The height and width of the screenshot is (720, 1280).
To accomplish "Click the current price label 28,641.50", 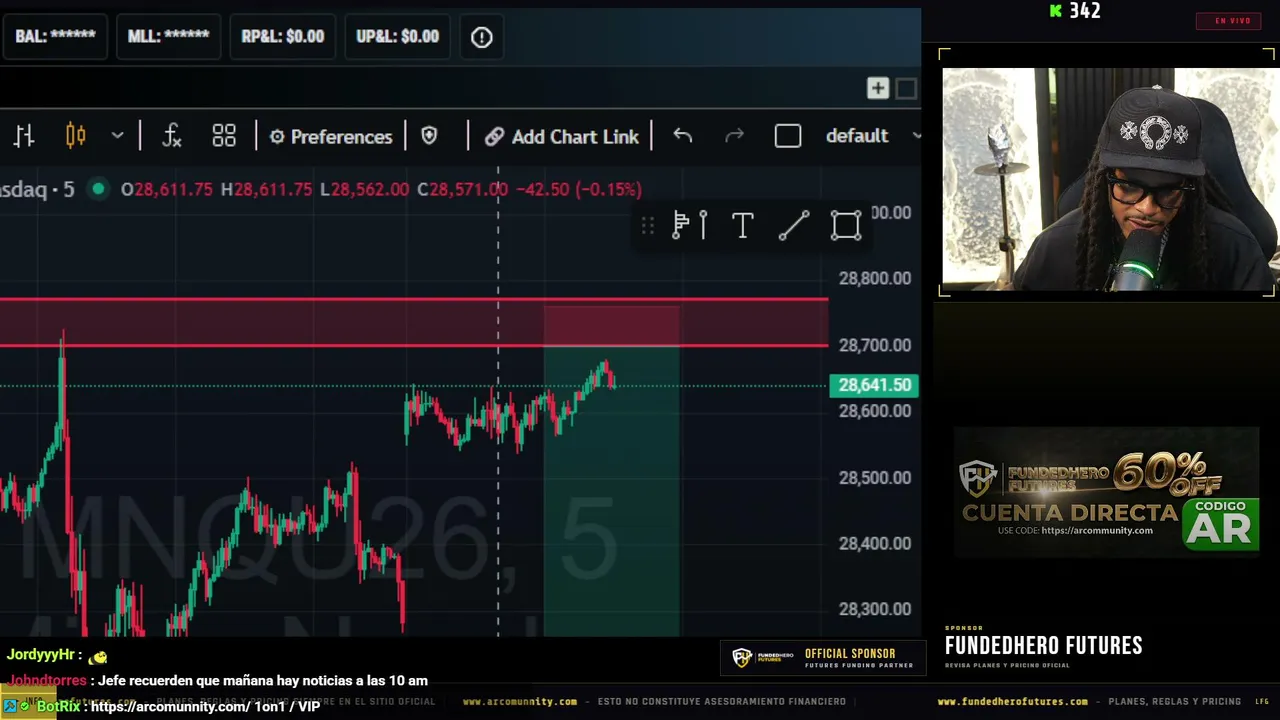I will (873, 385).
